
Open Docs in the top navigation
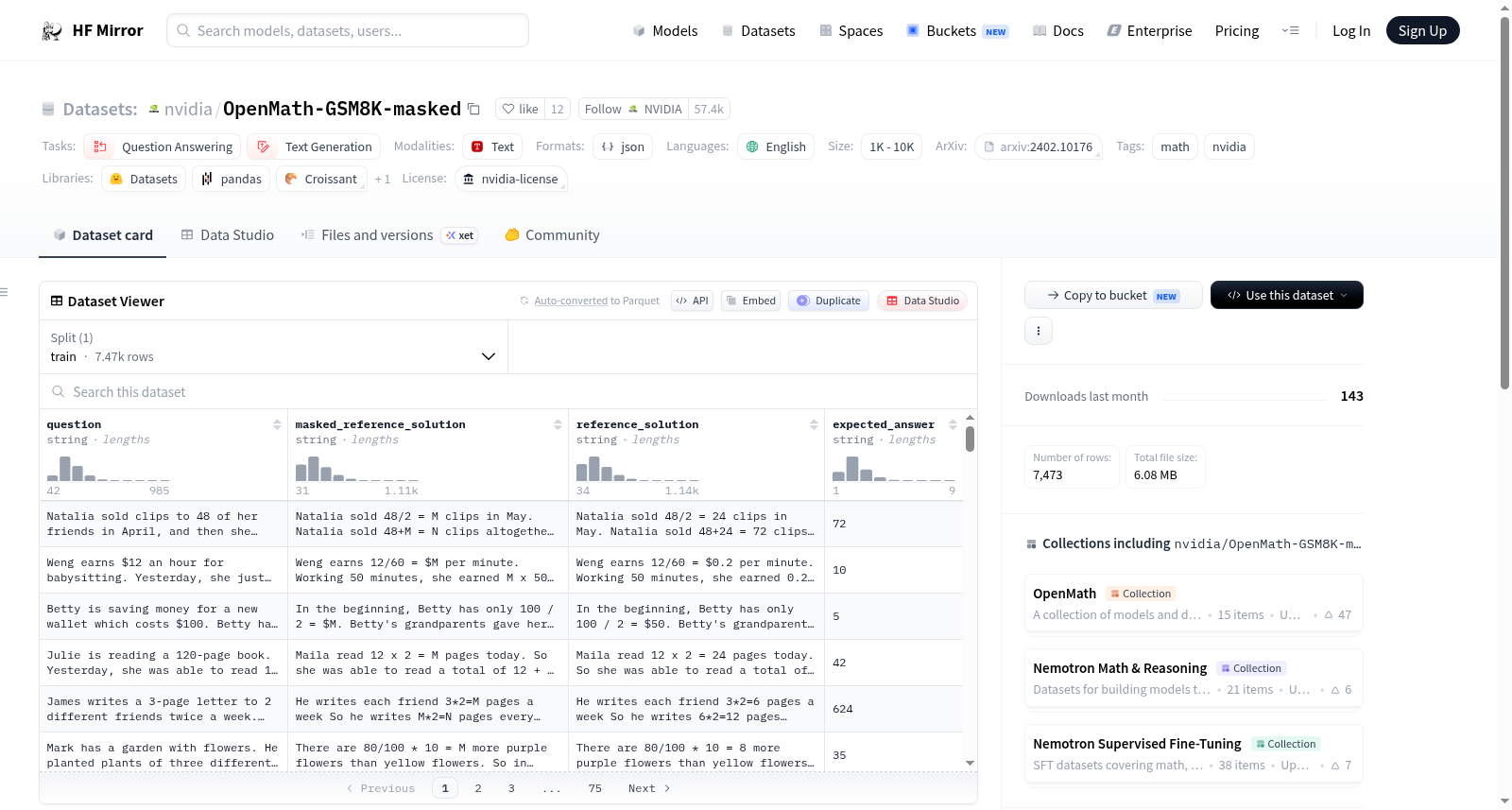[x=1058, y=31]
